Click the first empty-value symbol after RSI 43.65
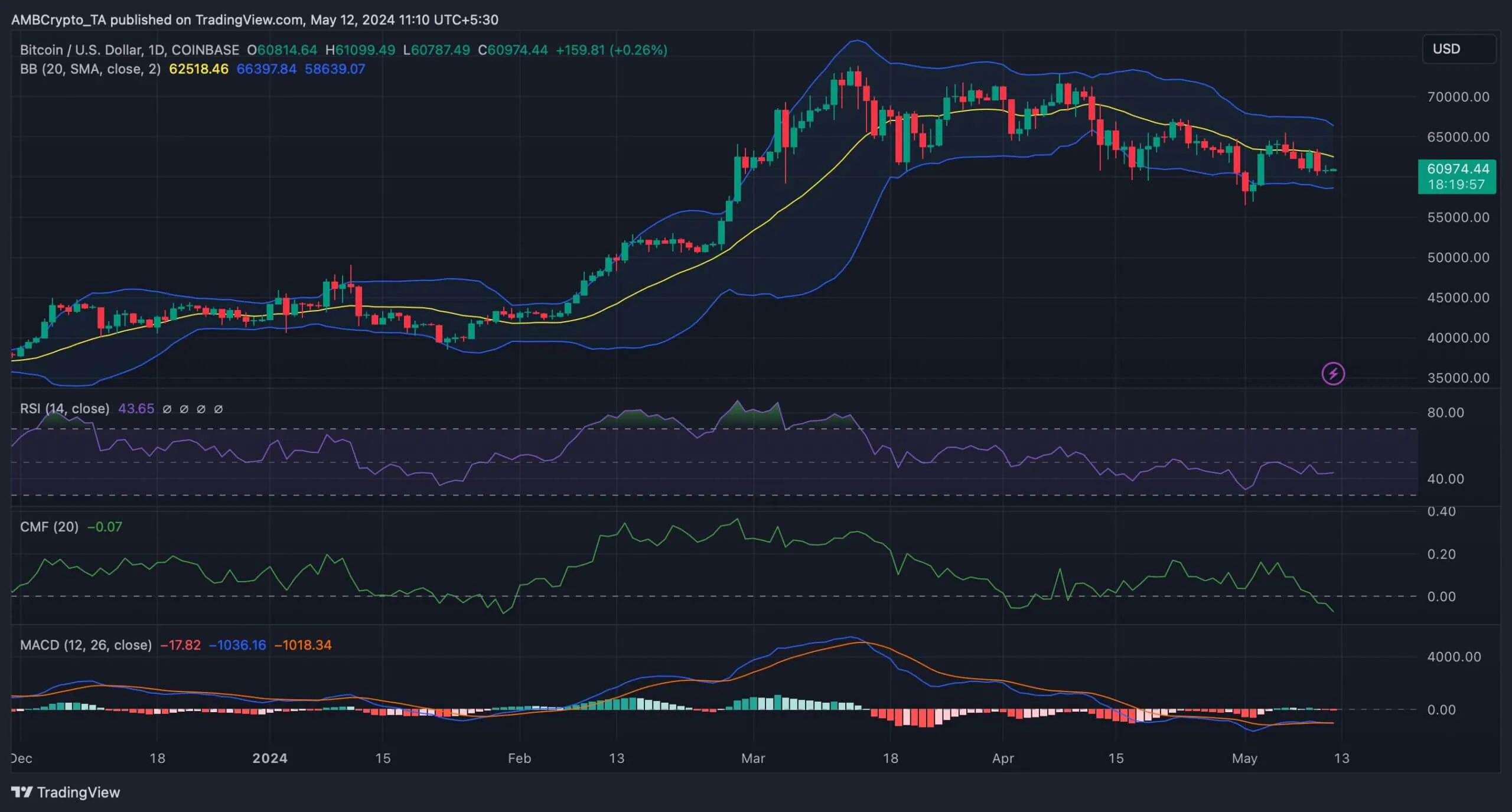The image size is (1512, 812). [167, 409]
